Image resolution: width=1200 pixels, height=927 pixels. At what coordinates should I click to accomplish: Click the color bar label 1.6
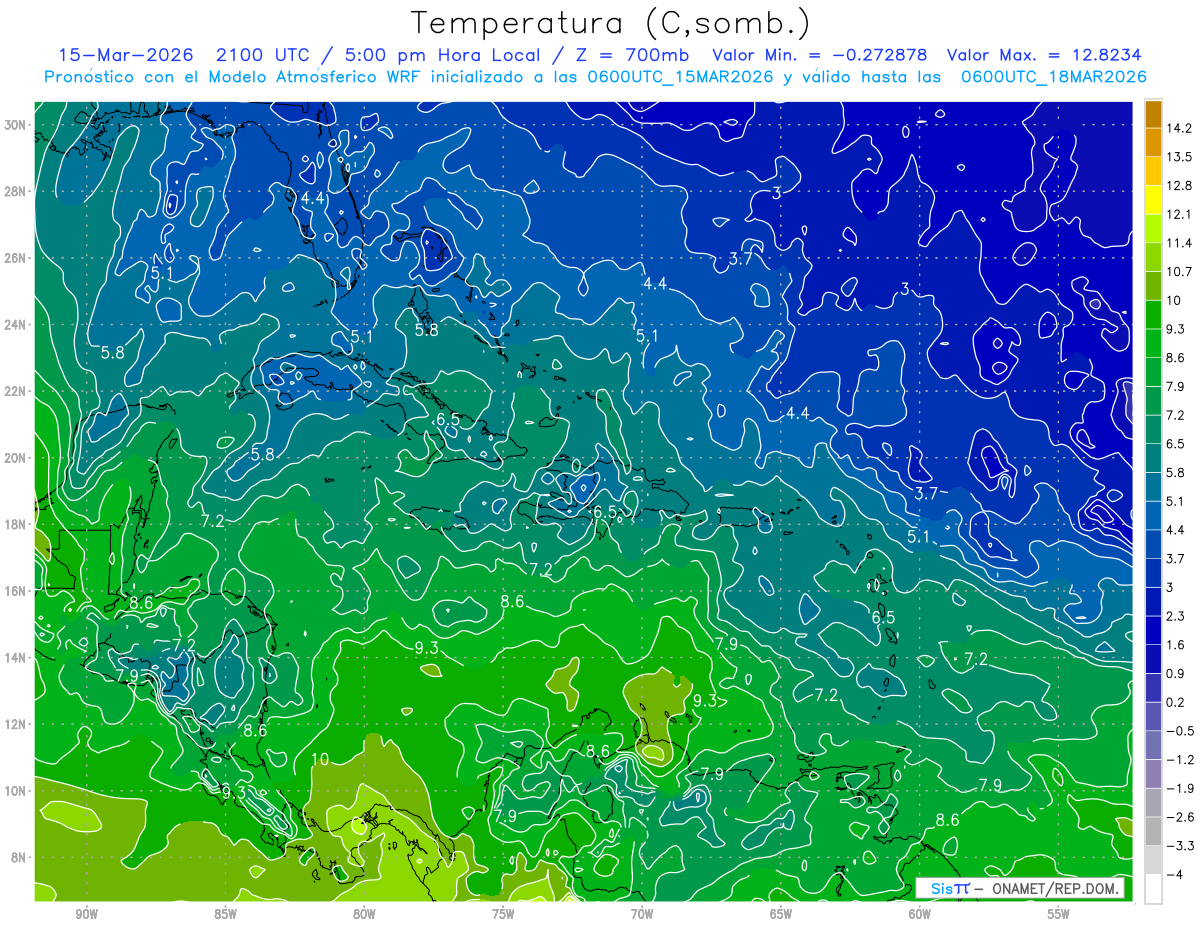tap(1177, 645)
